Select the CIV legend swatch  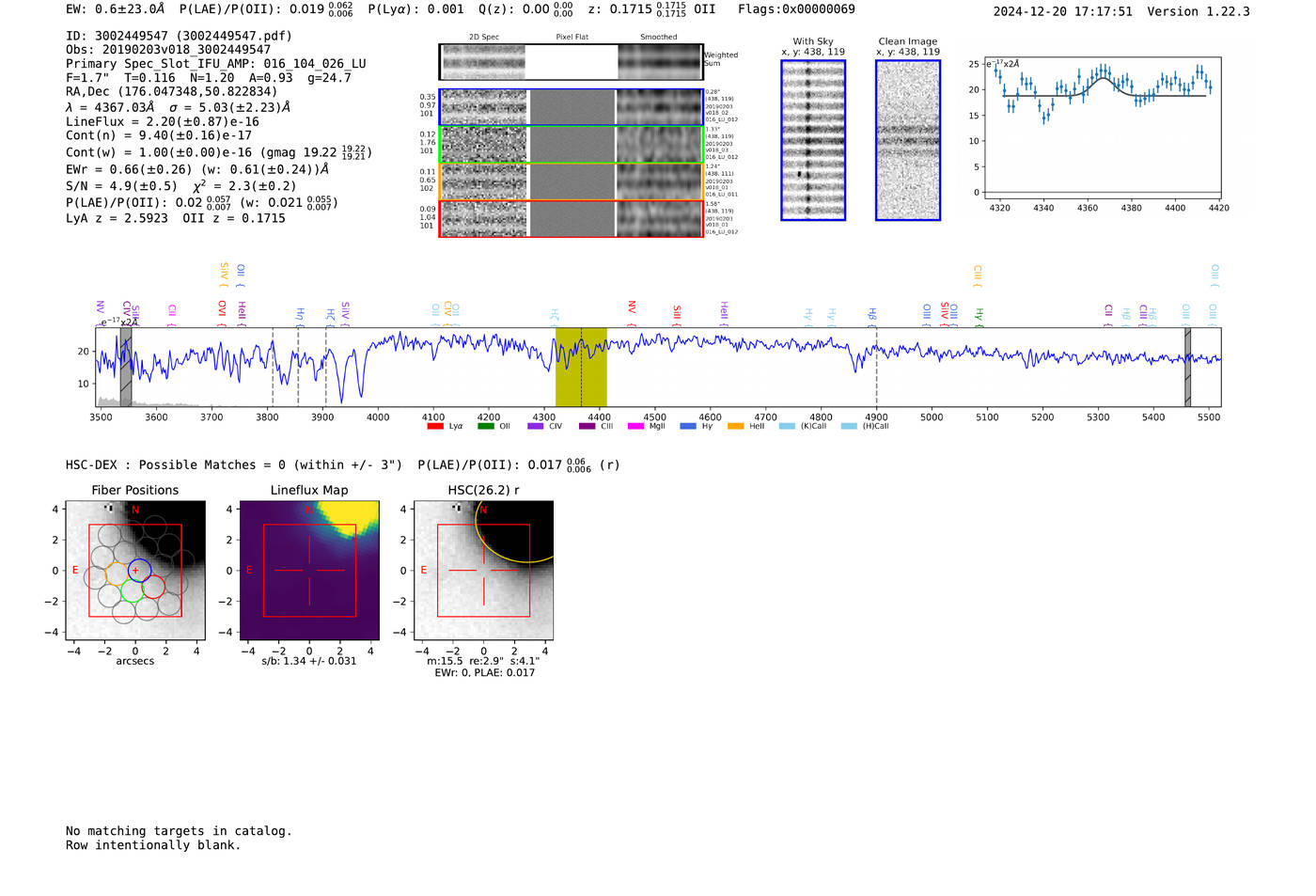(x=536, y=426)
